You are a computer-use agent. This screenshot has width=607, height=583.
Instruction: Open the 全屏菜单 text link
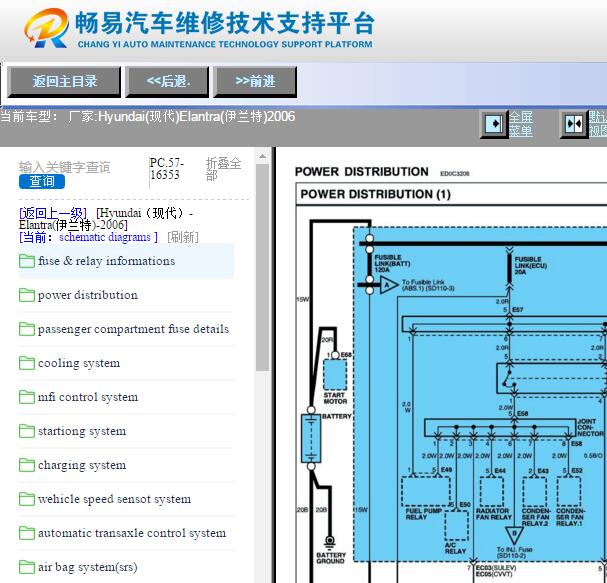point(521,124)
